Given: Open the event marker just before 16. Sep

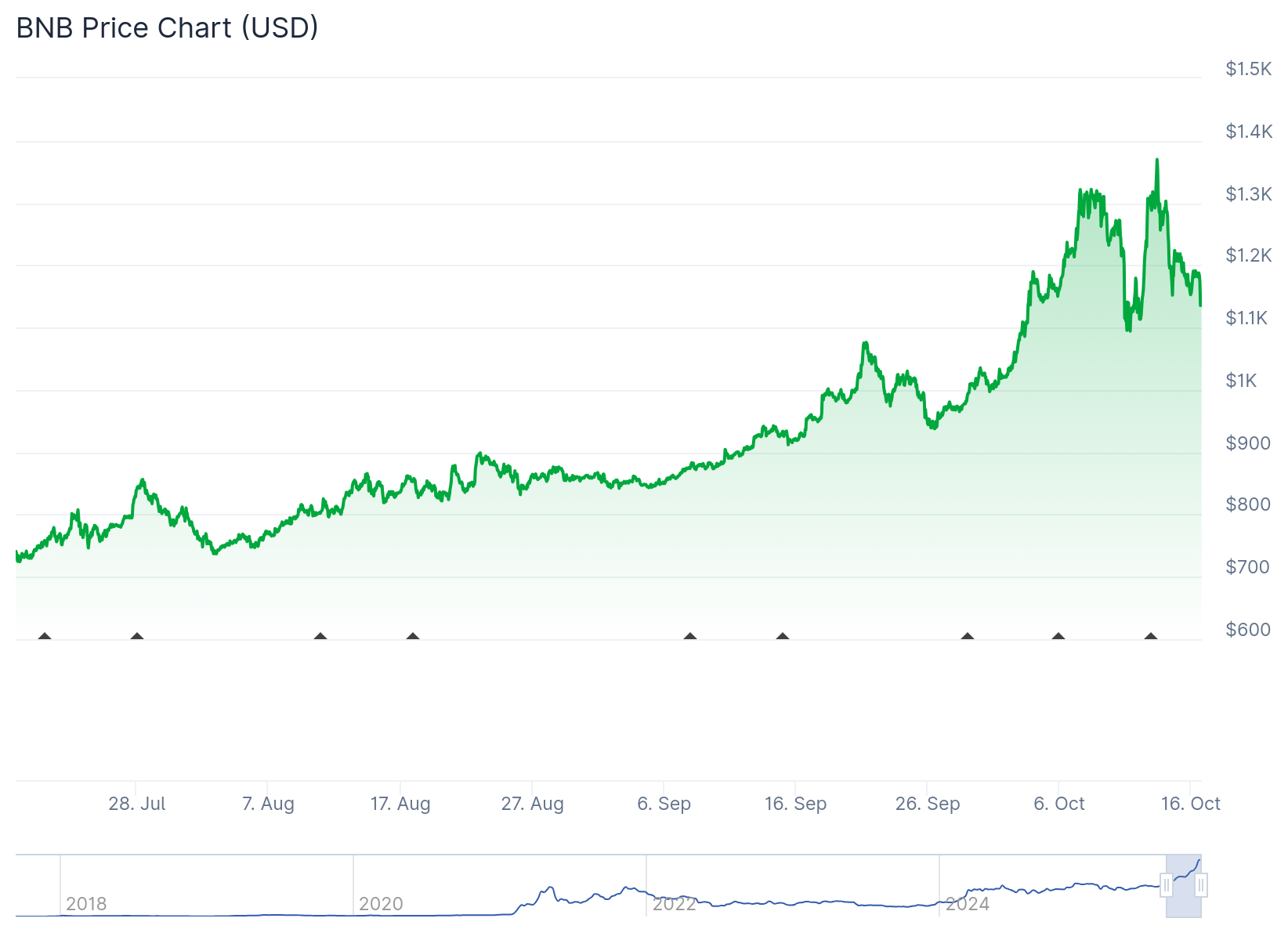Looking at the screenshot, I should click(x=783, y=637).
